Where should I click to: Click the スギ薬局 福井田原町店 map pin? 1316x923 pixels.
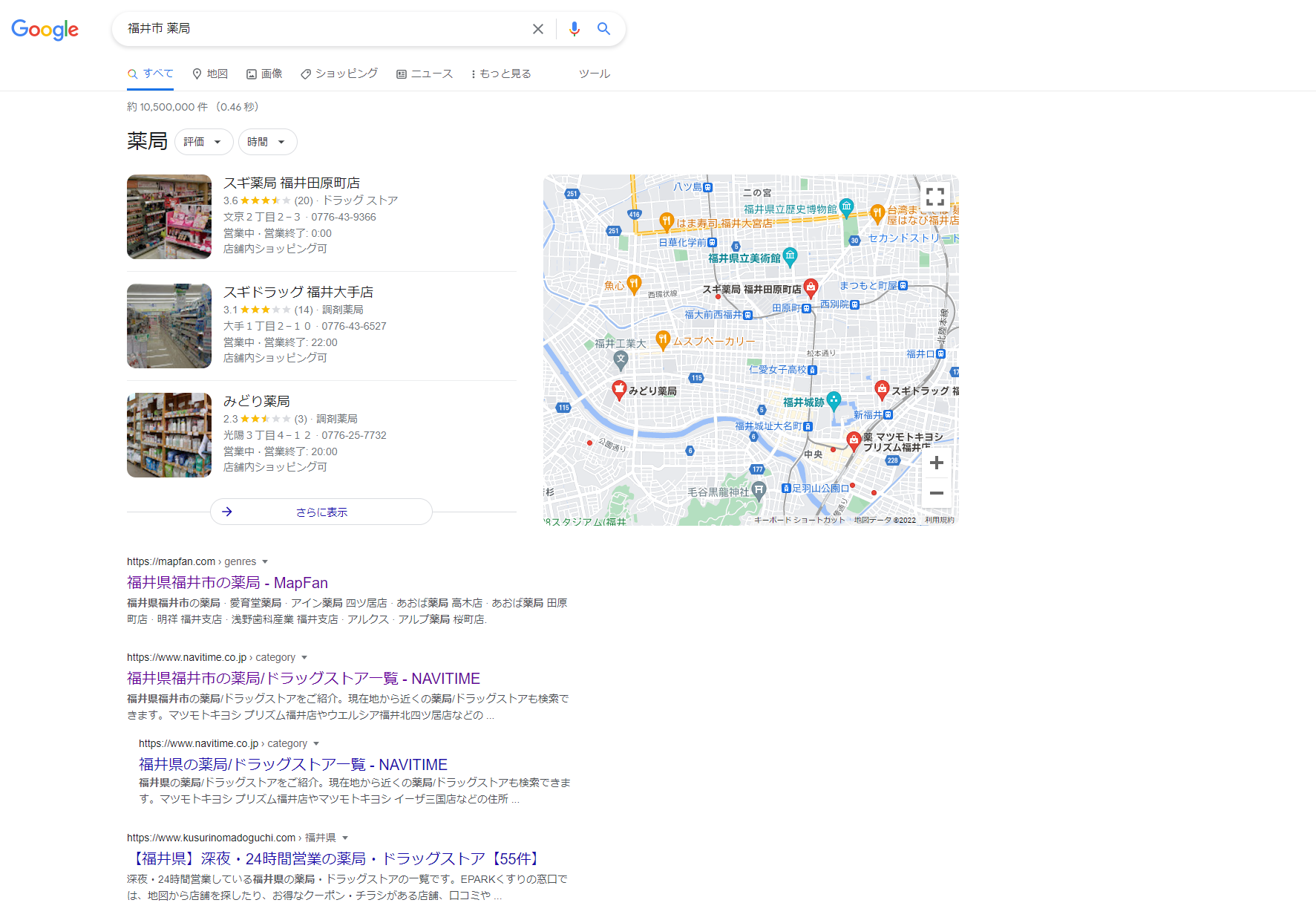point(811,287)
